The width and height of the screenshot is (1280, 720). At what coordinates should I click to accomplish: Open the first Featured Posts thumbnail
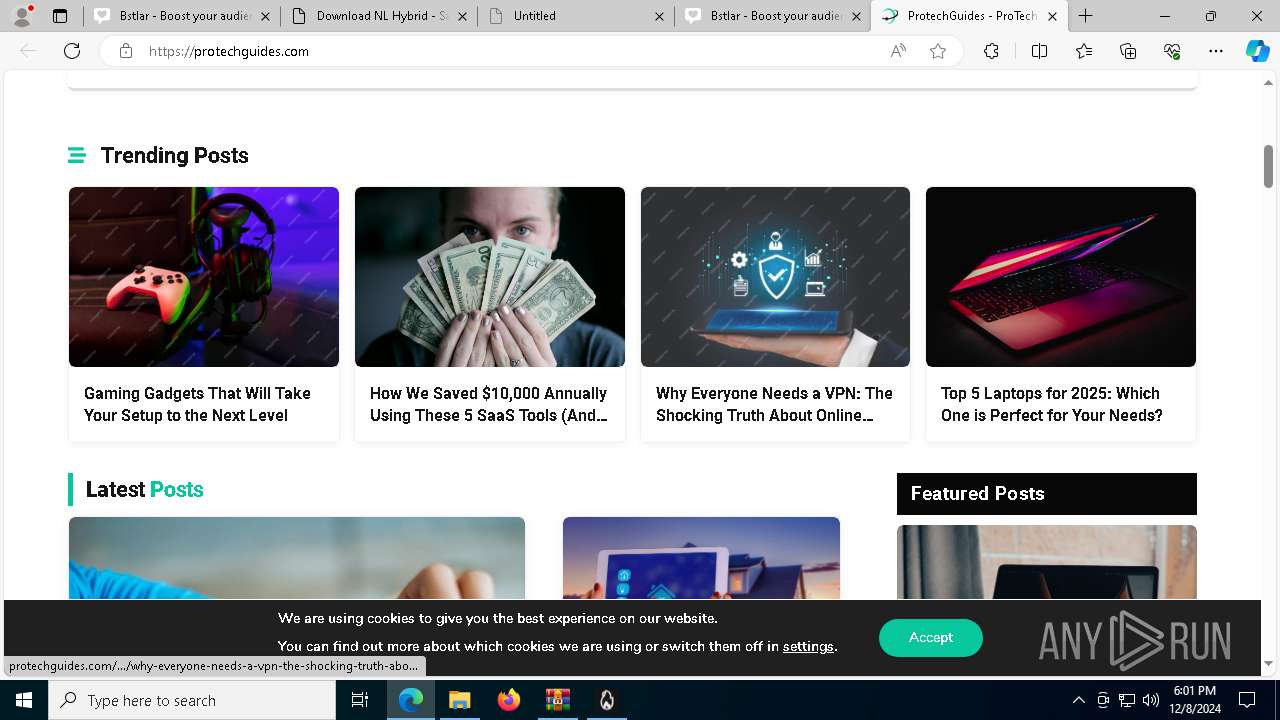(1047, 562)
